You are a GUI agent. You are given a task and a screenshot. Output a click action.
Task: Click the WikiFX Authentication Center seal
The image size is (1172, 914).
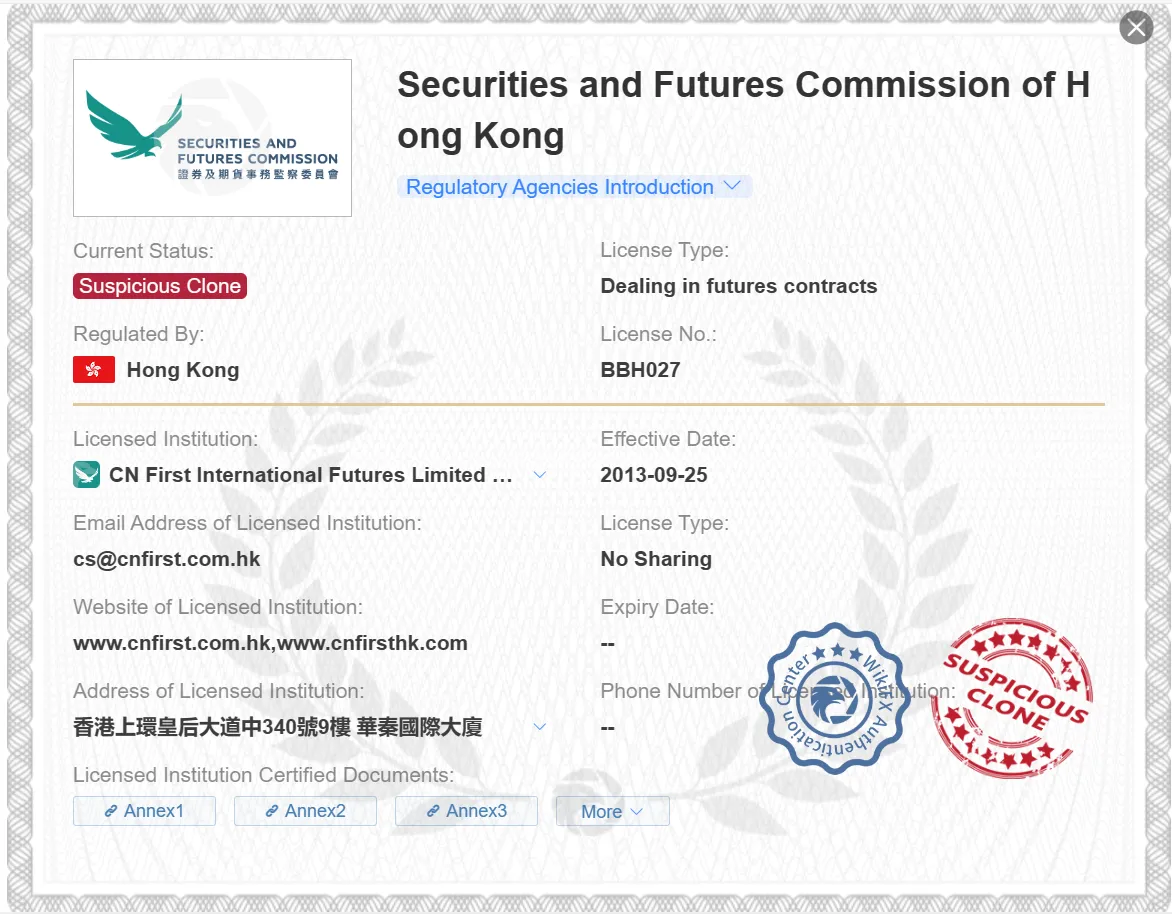click(838, 698)
